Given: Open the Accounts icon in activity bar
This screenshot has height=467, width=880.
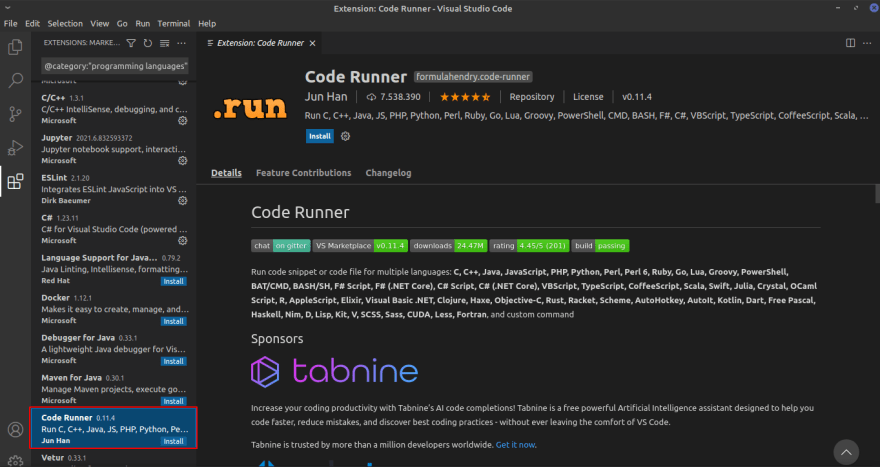Looking at the screenshot, I should tap(15, 429).
